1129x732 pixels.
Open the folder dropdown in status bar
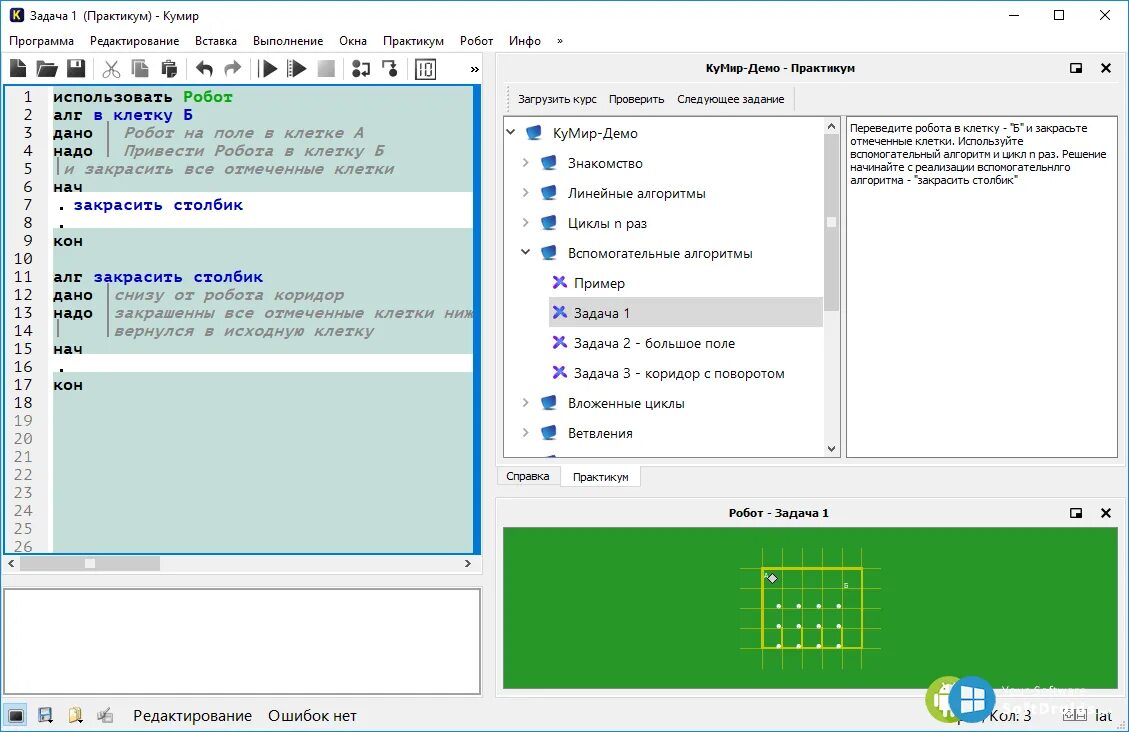coord(76,715)
